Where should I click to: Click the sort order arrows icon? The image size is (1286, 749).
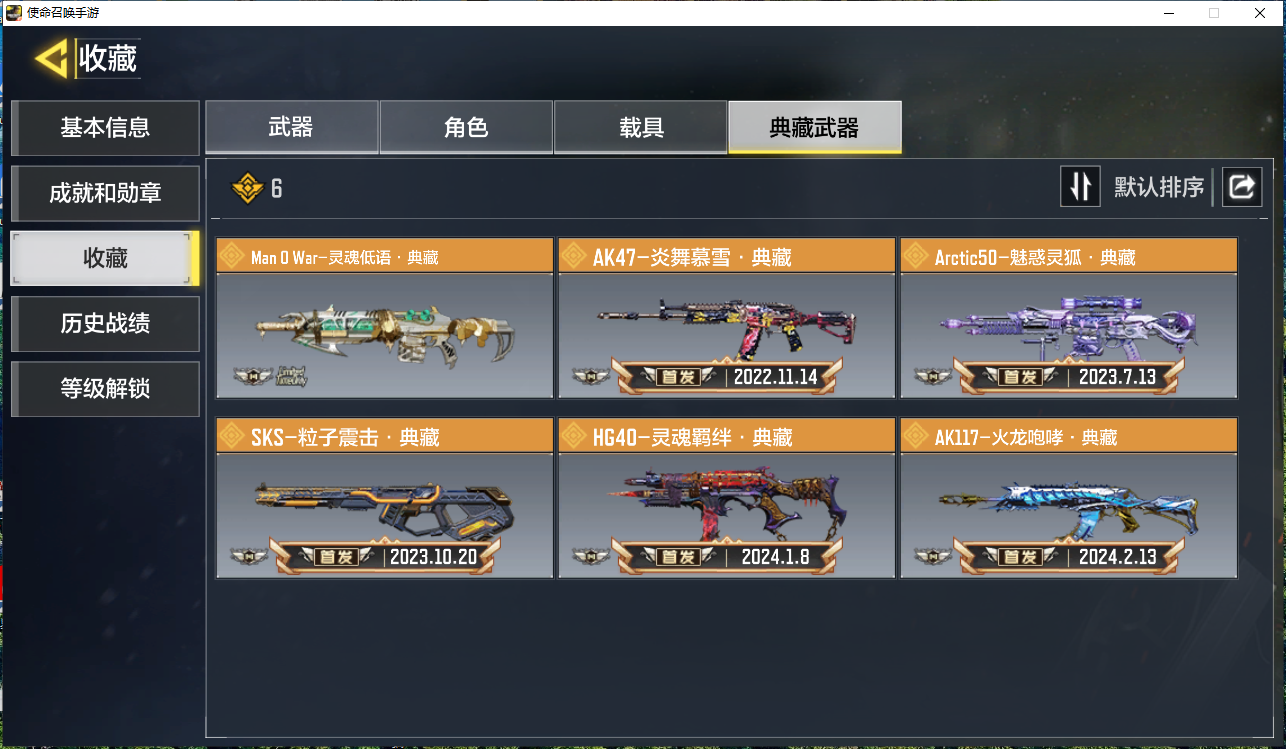click(x=1080, y=187)
